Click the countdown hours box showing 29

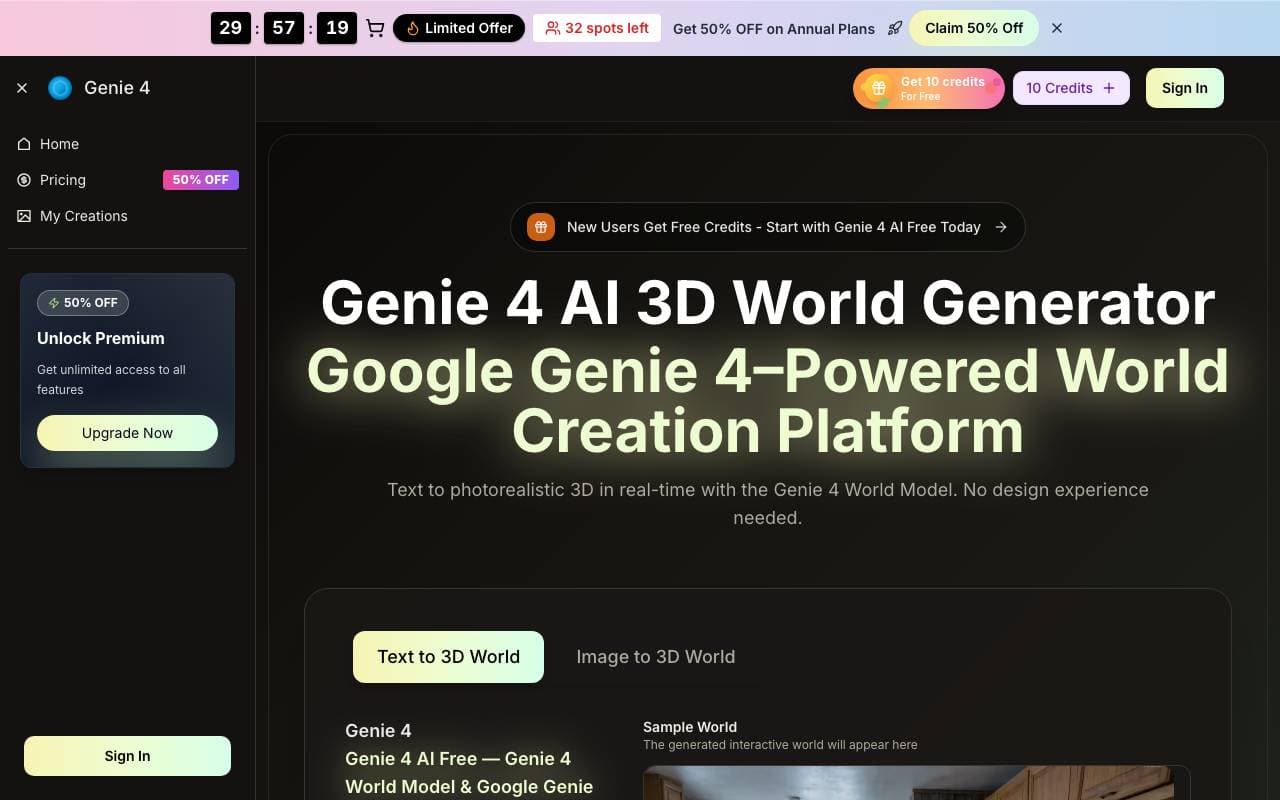click(231, 28)
